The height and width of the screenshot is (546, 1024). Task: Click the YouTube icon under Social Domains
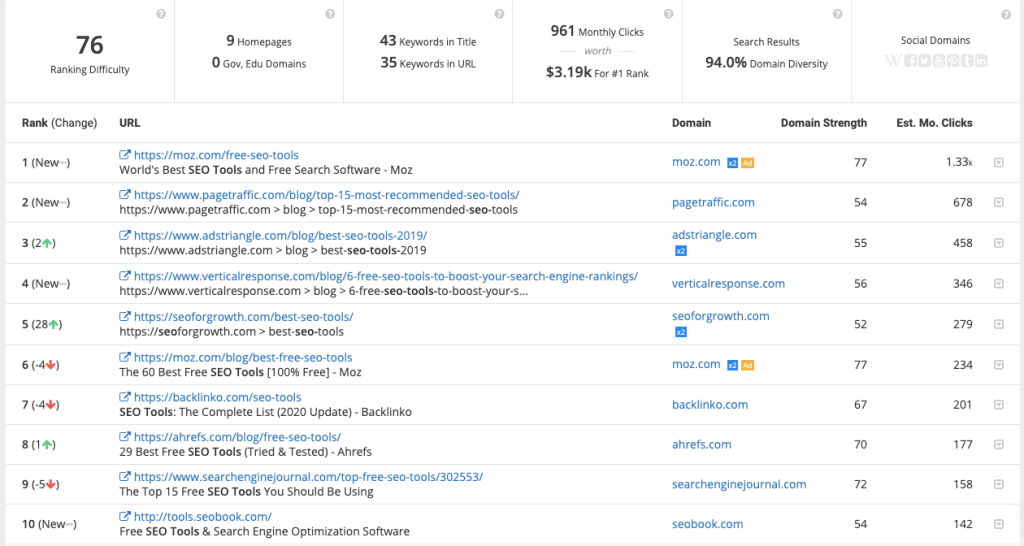pyautogui.click(x=938, y=61)
